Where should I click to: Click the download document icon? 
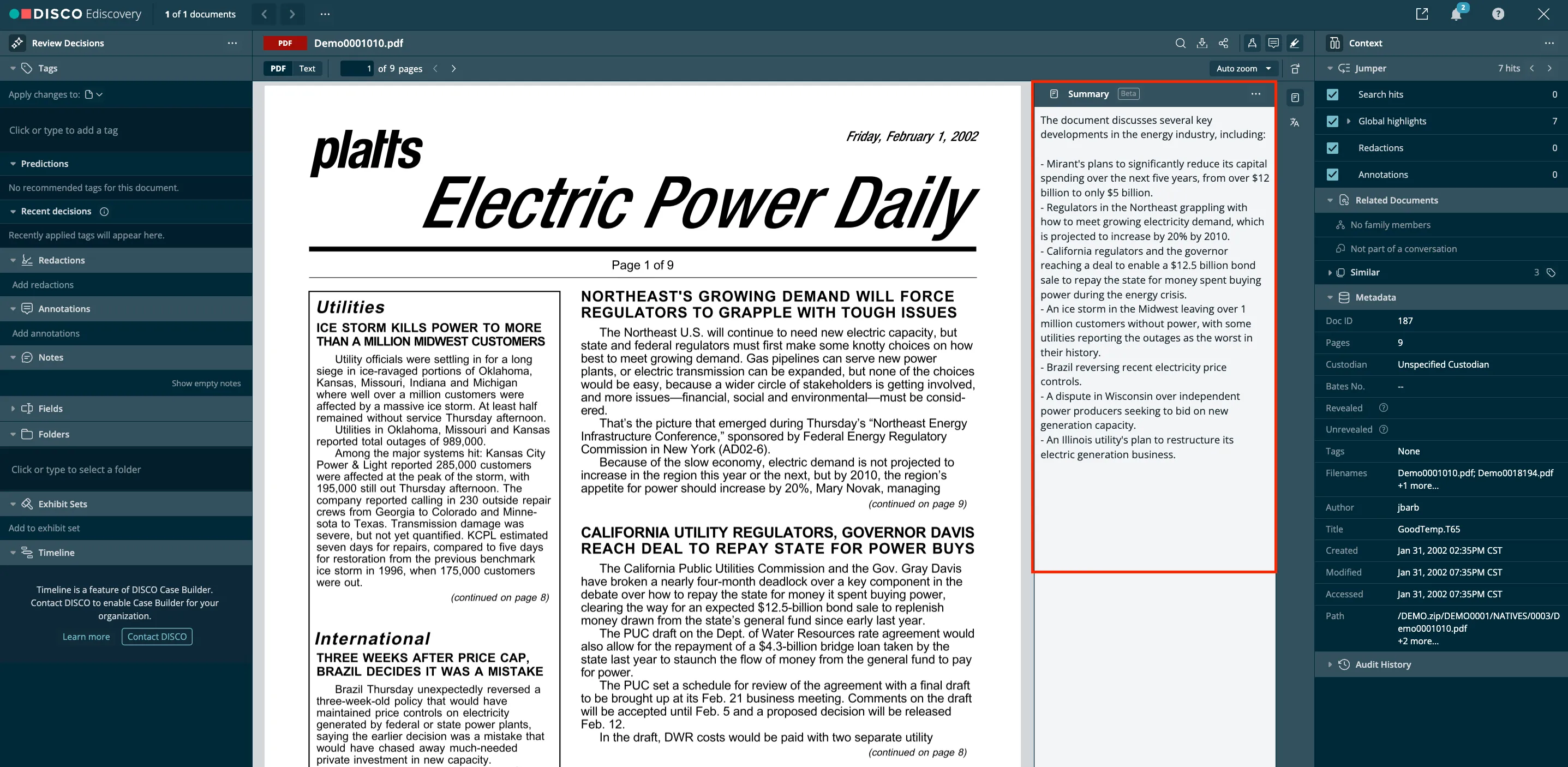coord(1202,43)
